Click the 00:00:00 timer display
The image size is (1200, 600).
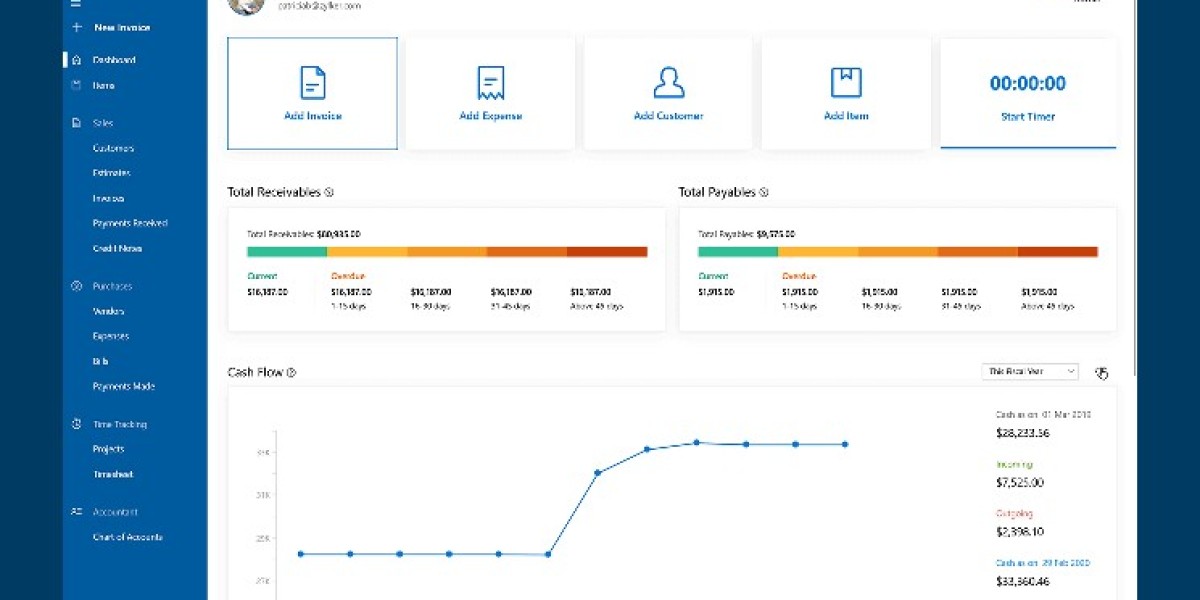point(1028,84)
